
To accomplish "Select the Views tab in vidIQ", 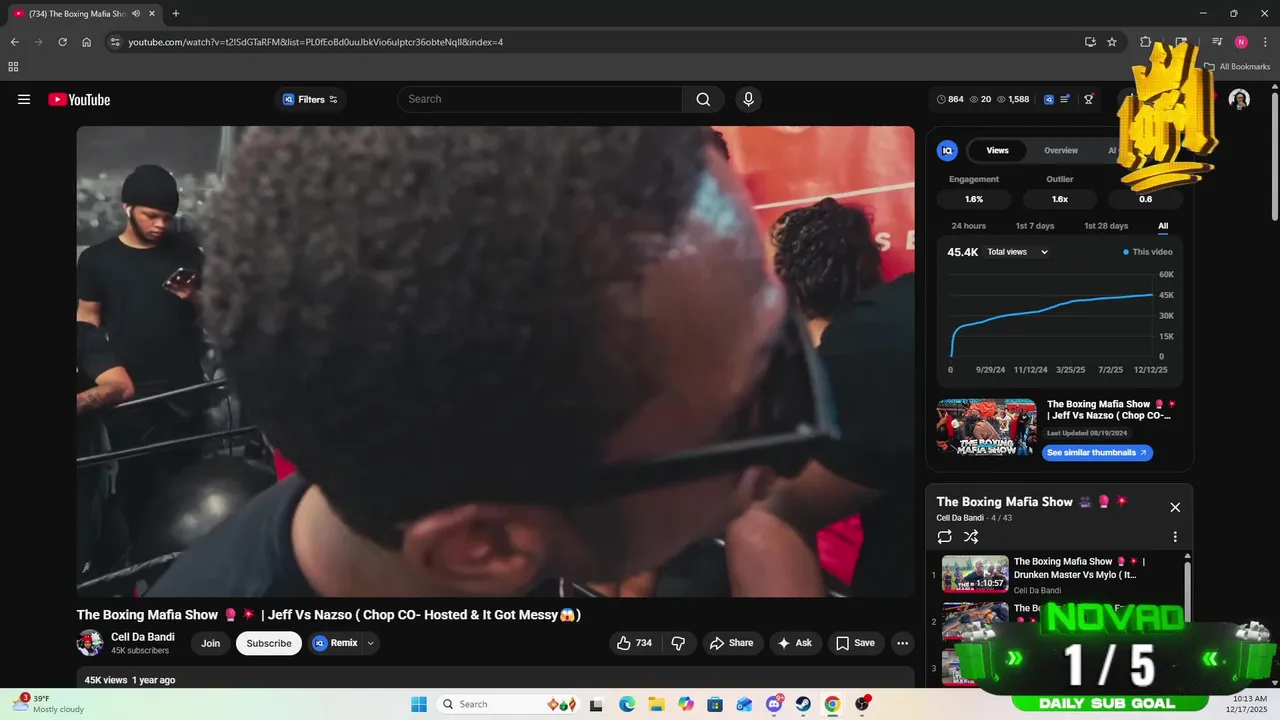I will click(x=998, y=150).
